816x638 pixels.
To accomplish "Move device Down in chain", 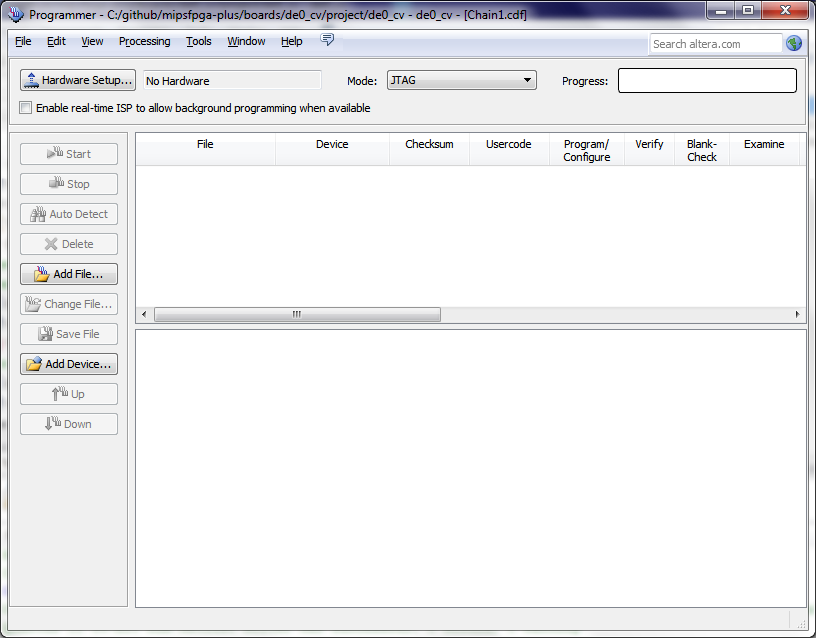I will 69,424.
